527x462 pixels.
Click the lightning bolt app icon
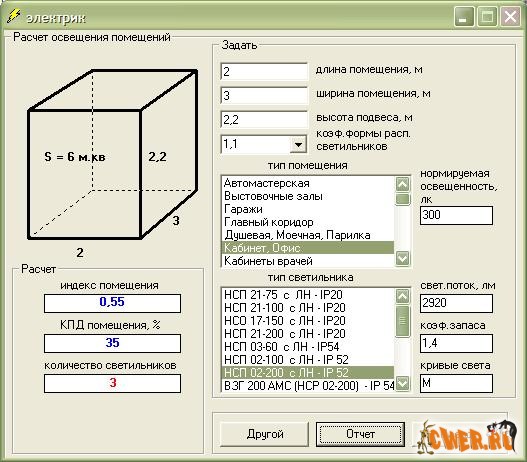(14, 16)
